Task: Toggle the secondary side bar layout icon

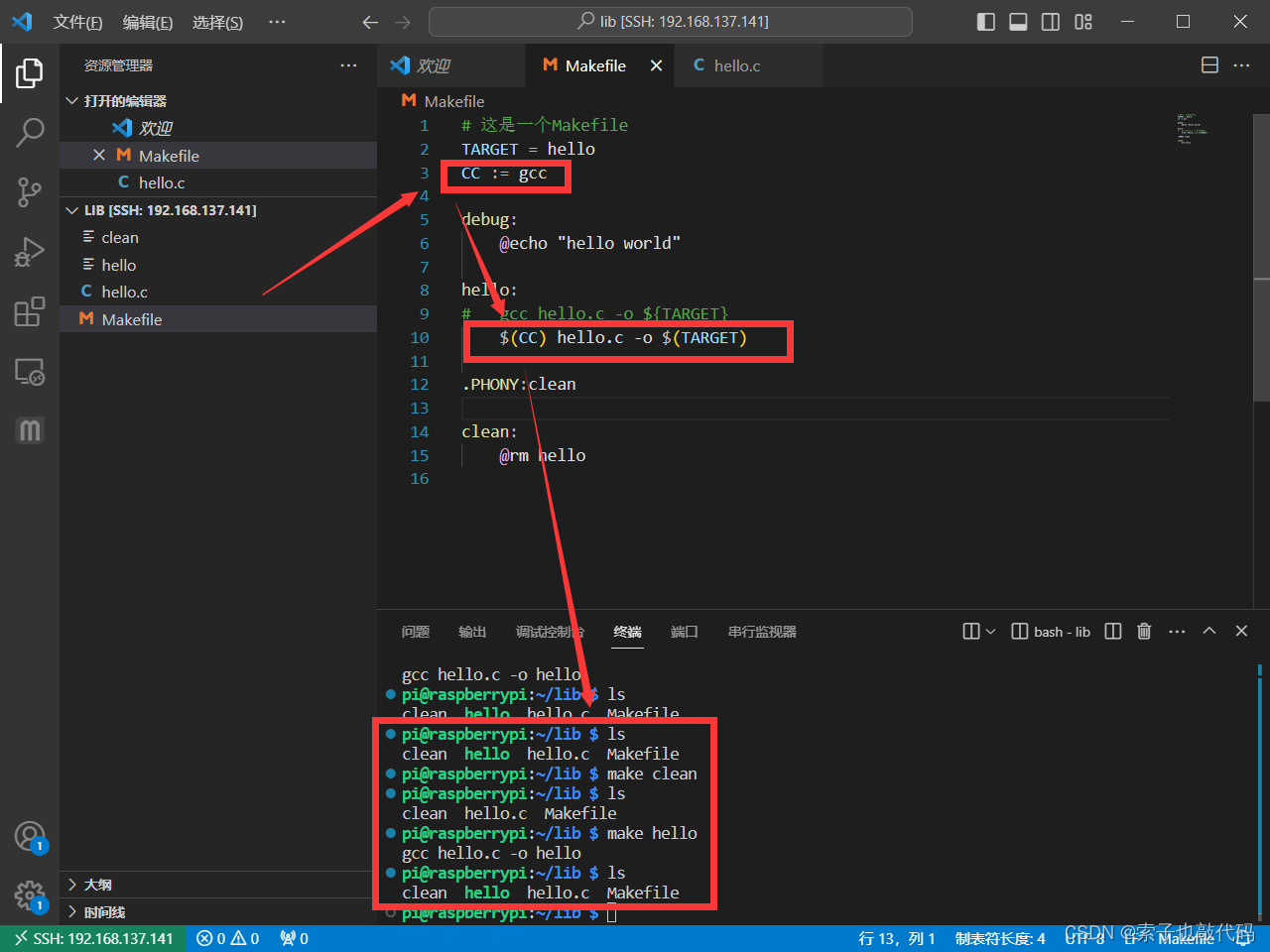Action: coord(1051,22)
